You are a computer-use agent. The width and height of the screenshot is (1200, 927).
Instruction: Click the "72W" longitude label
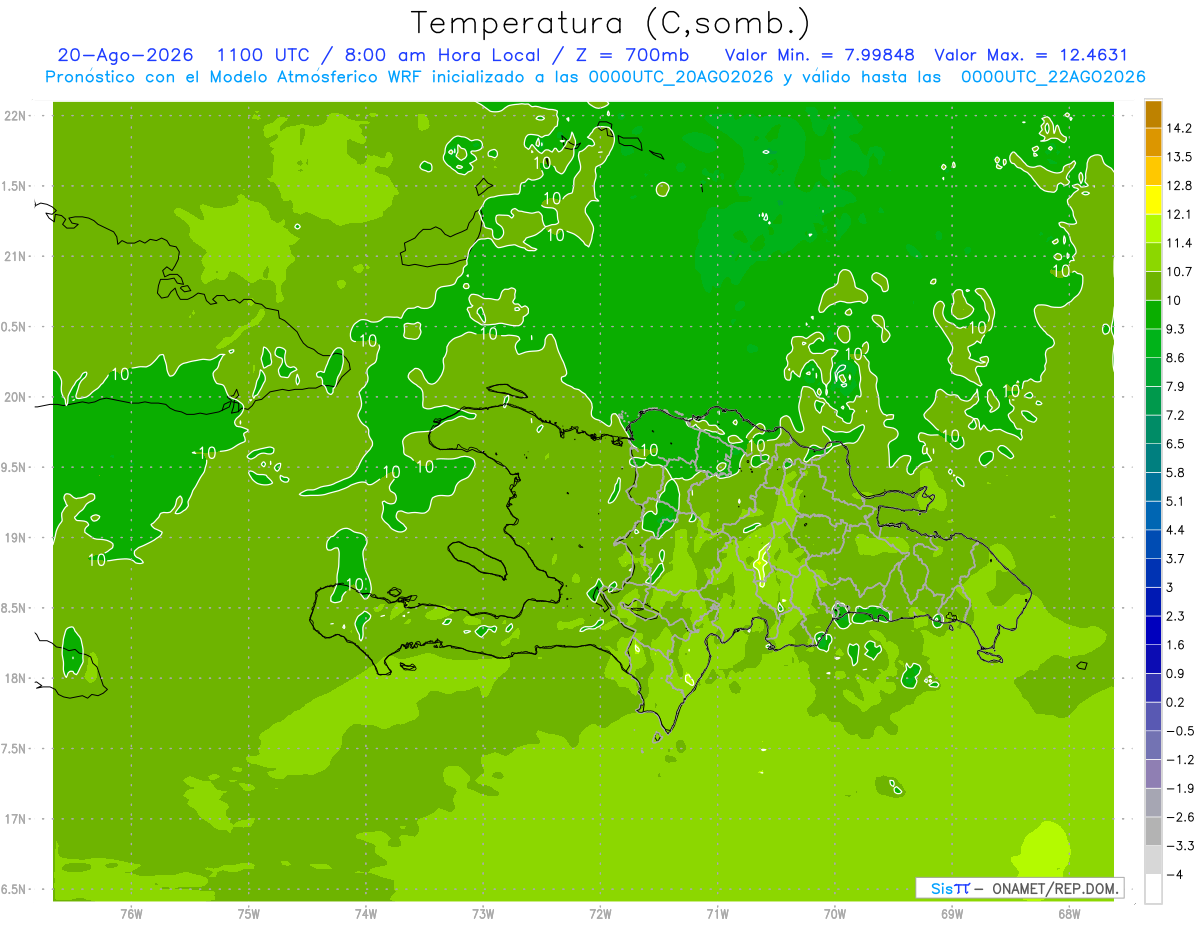pyautogui.click(x=601, y=914)
